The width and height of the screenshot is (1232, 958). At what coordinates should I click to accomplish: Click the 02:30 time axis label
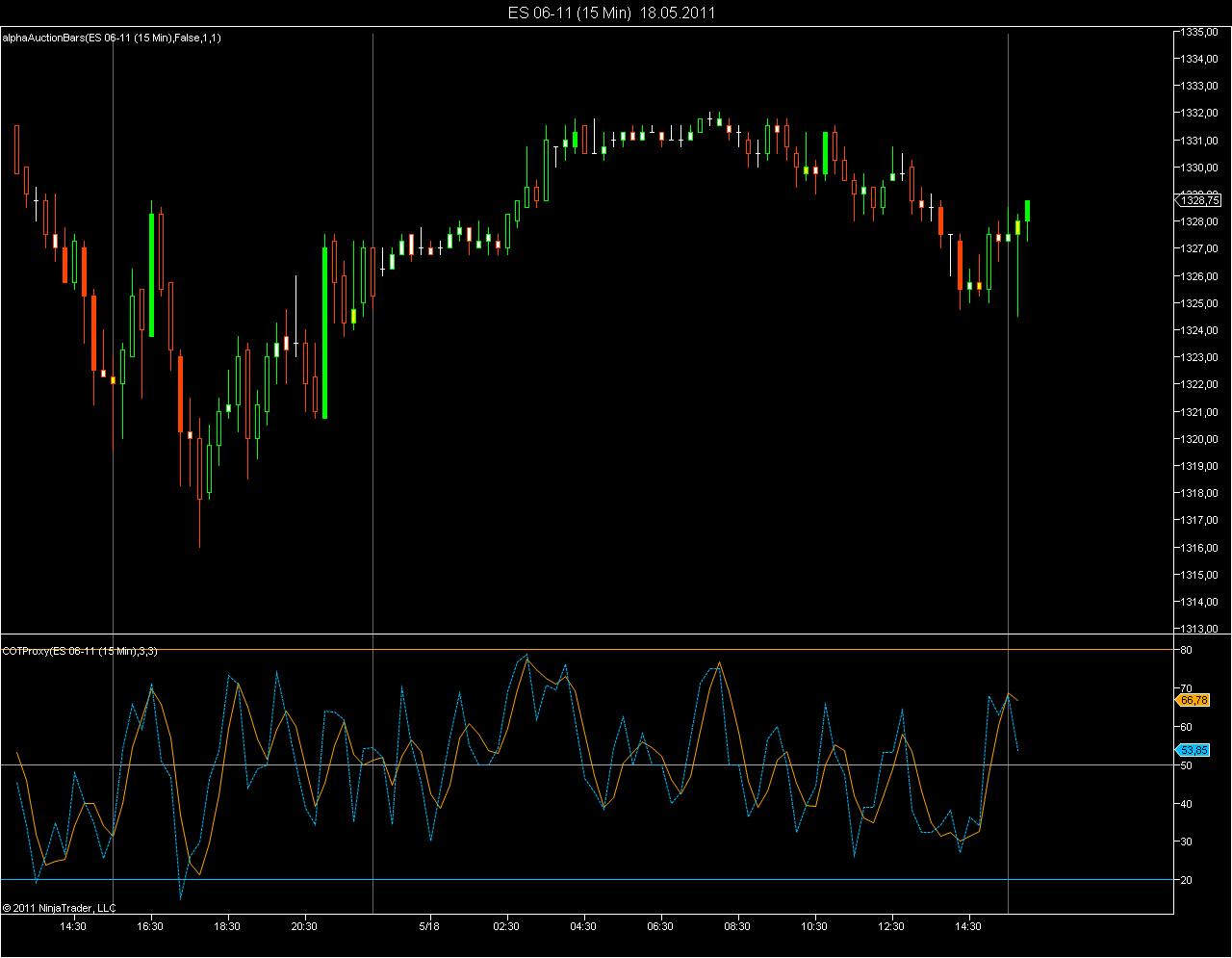506,926
